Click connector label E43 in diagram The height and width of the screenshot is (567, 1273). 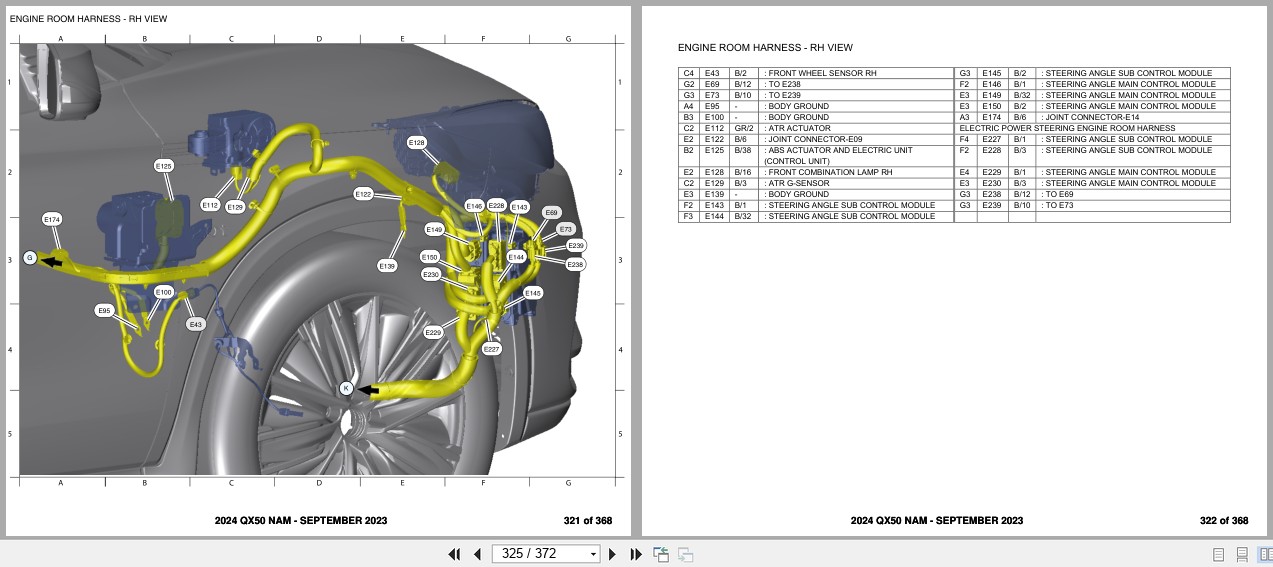point(196,324)
